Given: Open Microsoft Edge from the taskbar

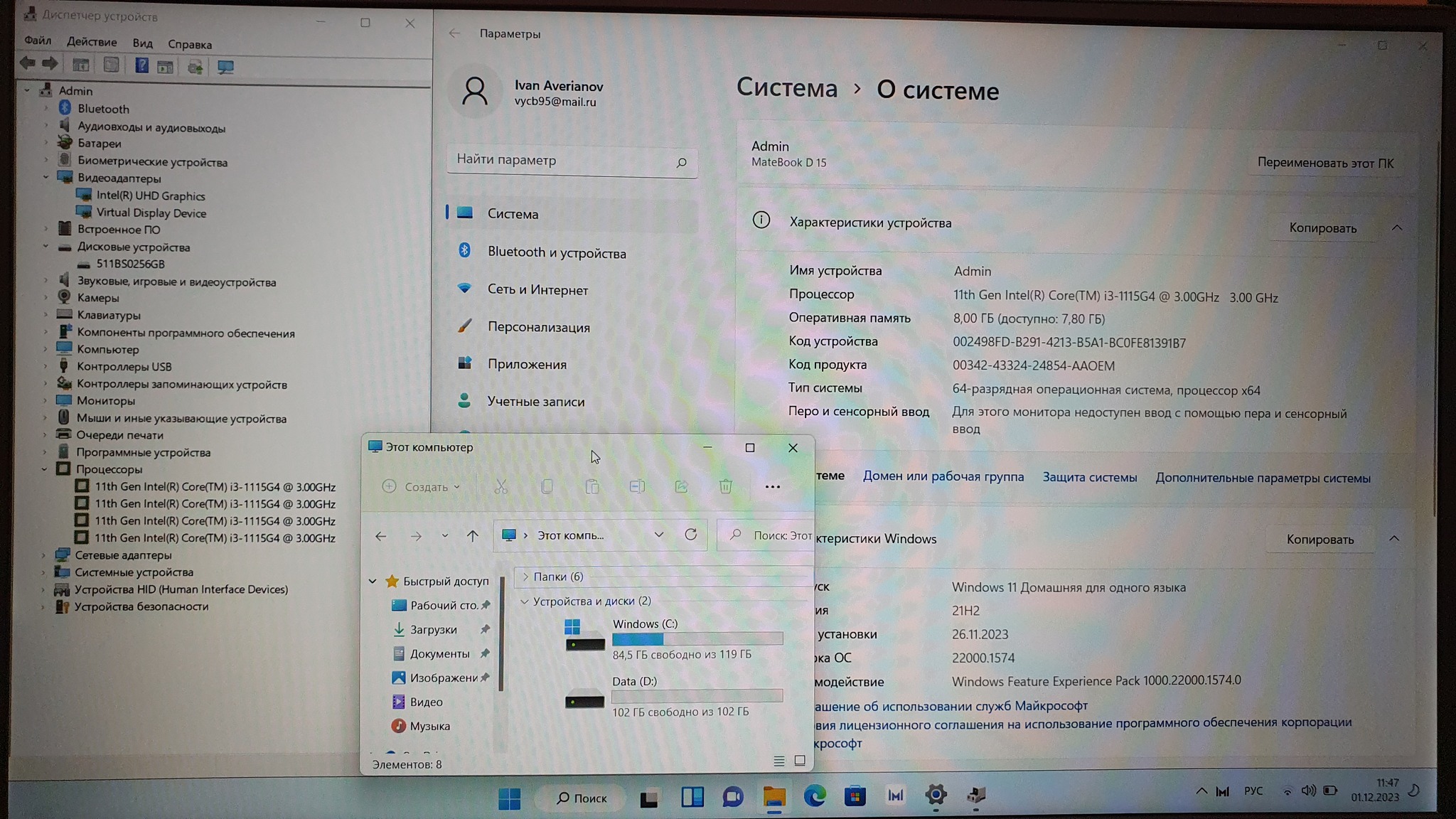Looking at the screenshot, I should pos(815,796).
